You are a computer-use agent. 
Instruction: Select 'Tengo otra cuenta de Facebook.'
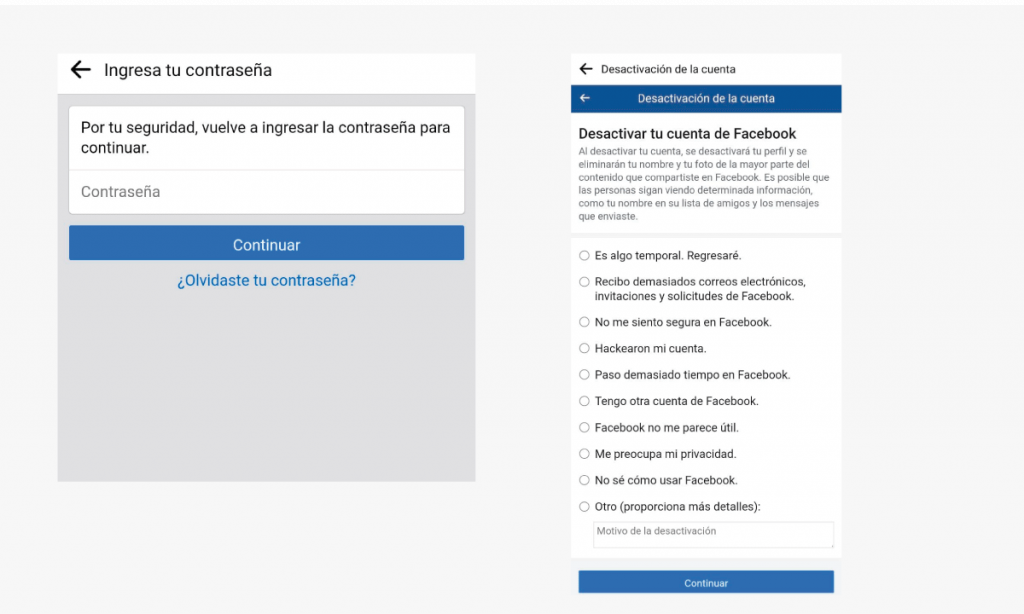pyautogui.click(x=584, y=401)
